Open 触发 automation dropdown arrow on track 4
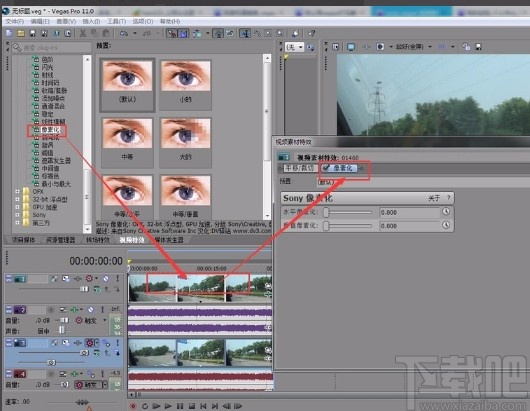 point(105,384)
